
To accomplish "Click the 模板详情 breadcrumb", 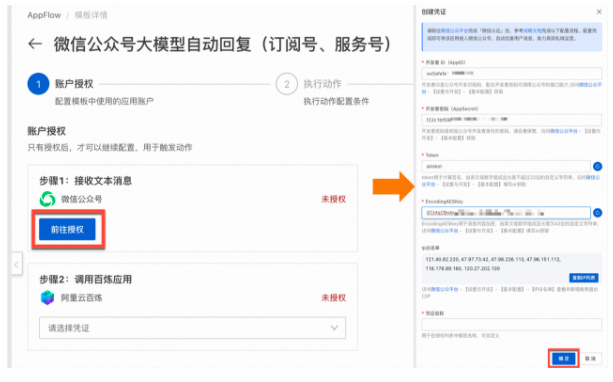I will (x=91, y=15).
